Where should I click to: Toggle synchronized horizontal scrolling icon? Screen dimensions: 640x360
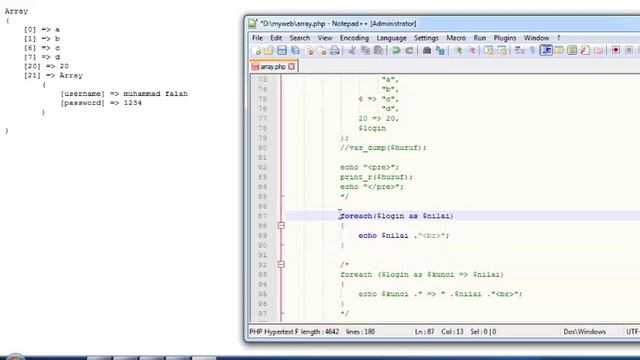point(502,51)
